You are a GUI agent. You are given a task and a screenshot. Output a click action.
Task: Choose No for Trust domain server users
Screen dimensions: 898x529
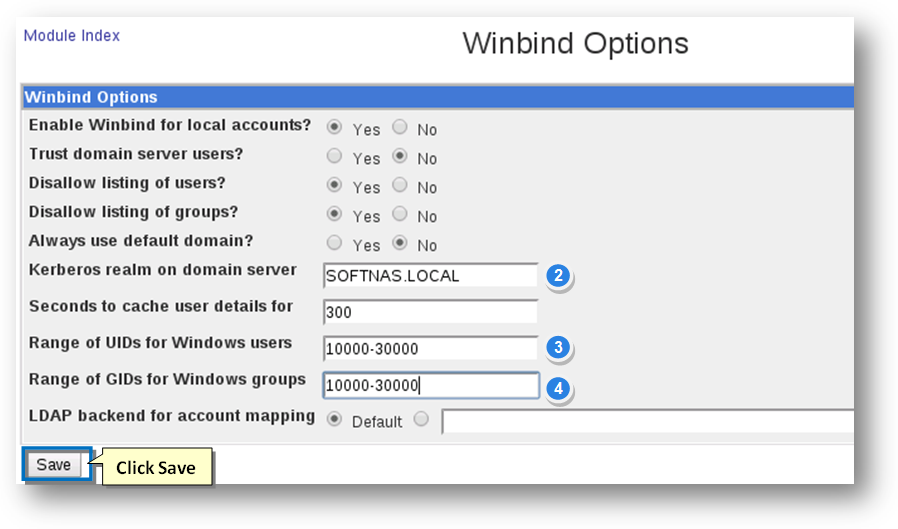(400, 157)
